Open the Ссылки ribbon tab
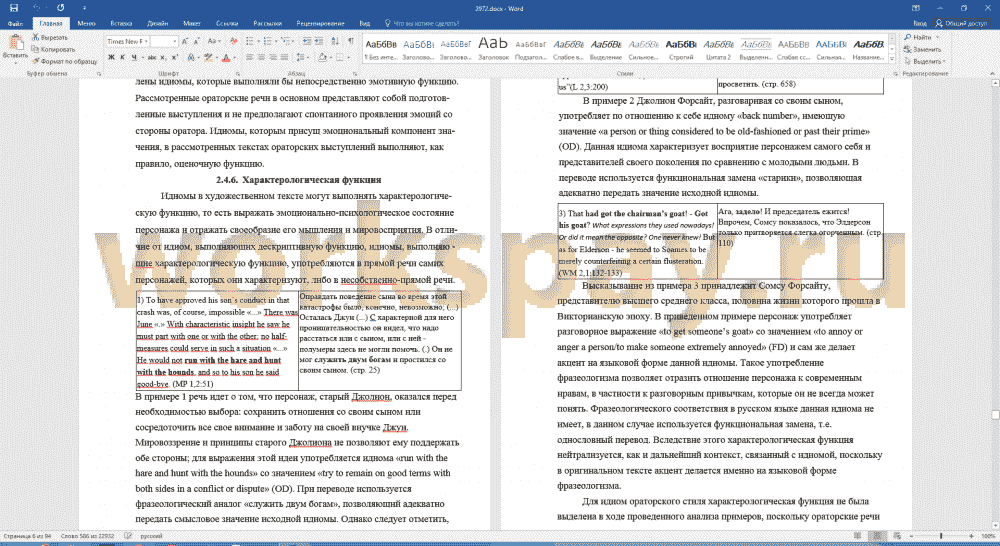 (x=227, y=24)
